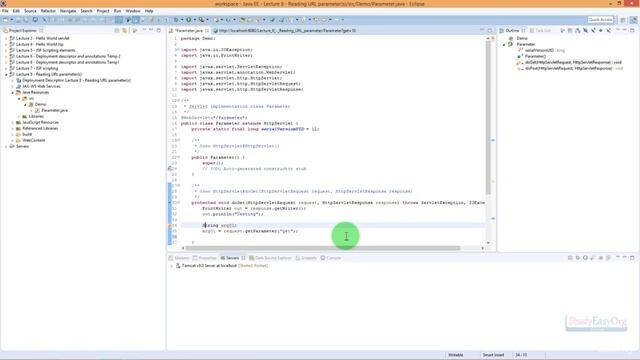
Task: Toggle the fold marker on comment line 19
Action: click(178, 140)
